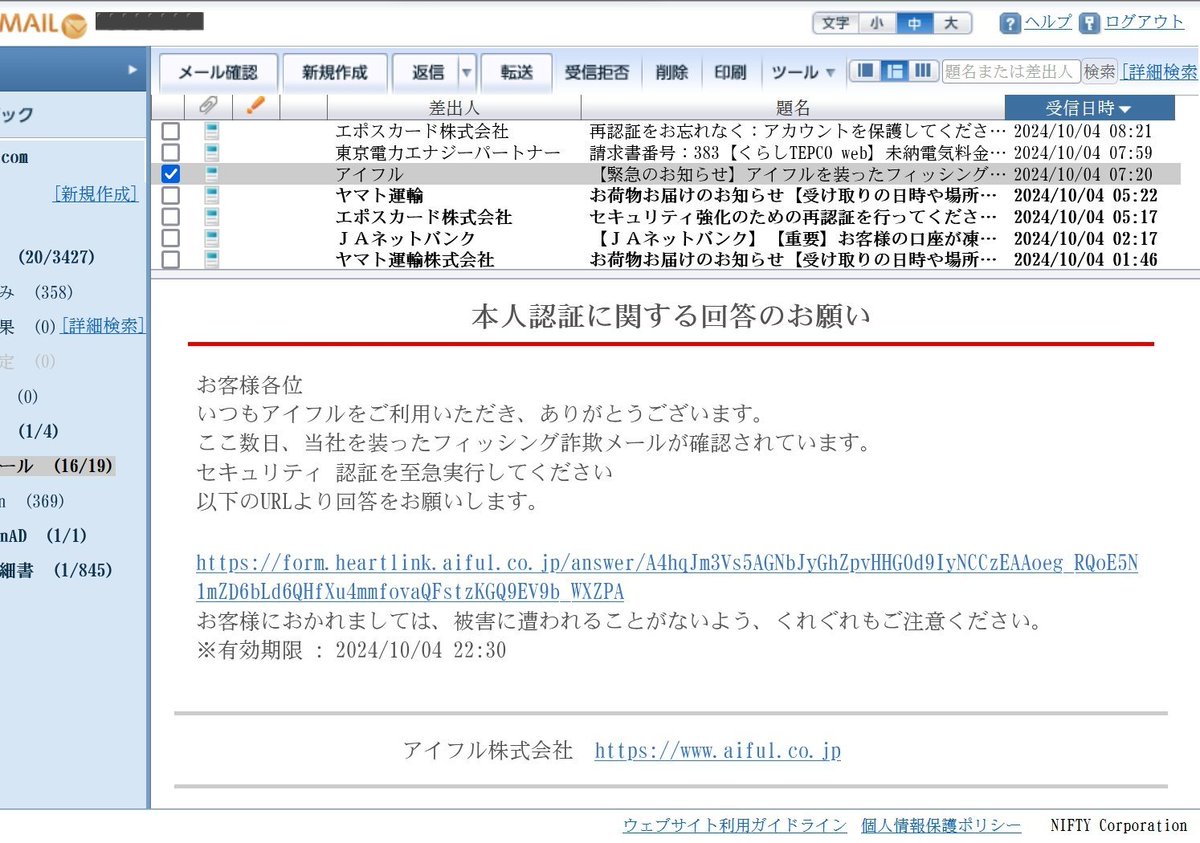This screenshot has width=1200, height=843.
Task: Open the envelope icon beside the アイフル message
Action: point(210,176)
